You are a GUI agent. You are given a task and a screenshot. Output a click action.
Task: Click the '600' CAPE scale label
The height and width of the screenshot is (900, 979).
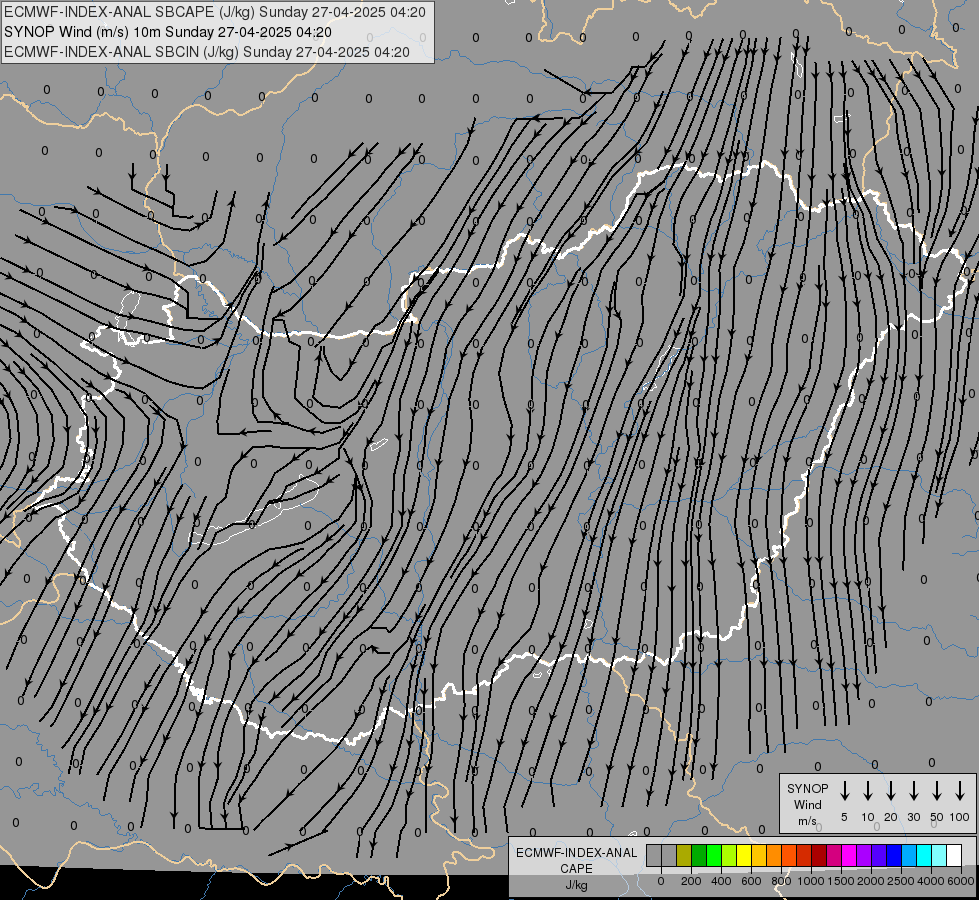[751, 881]
